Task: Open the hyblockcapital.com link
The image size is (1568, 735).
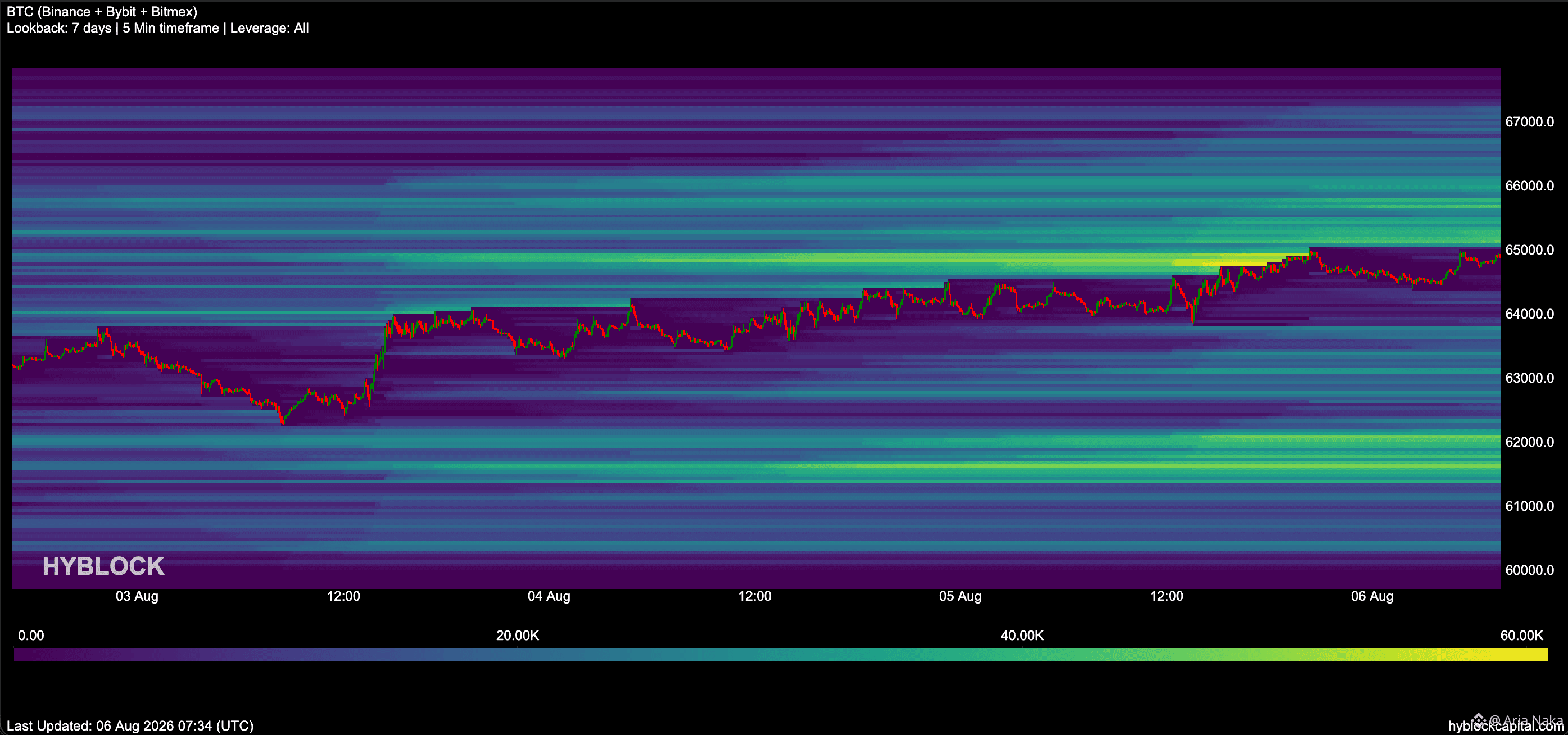Action: coord(1505,726)
